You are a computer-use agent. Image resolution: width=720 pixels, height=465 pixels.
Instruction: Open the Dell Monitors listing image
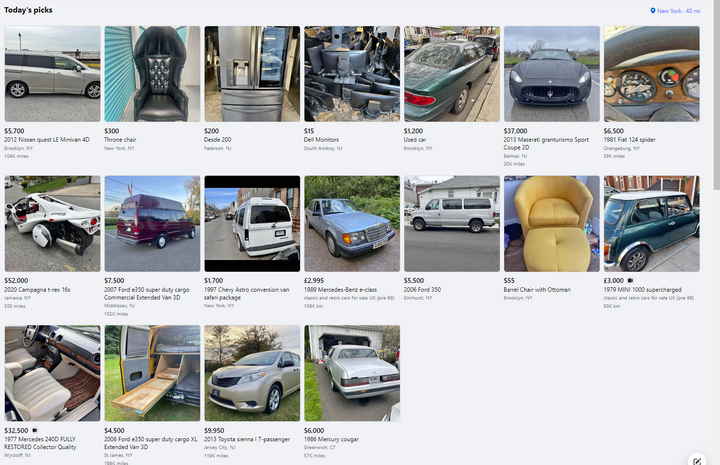[x=352, y=73]
